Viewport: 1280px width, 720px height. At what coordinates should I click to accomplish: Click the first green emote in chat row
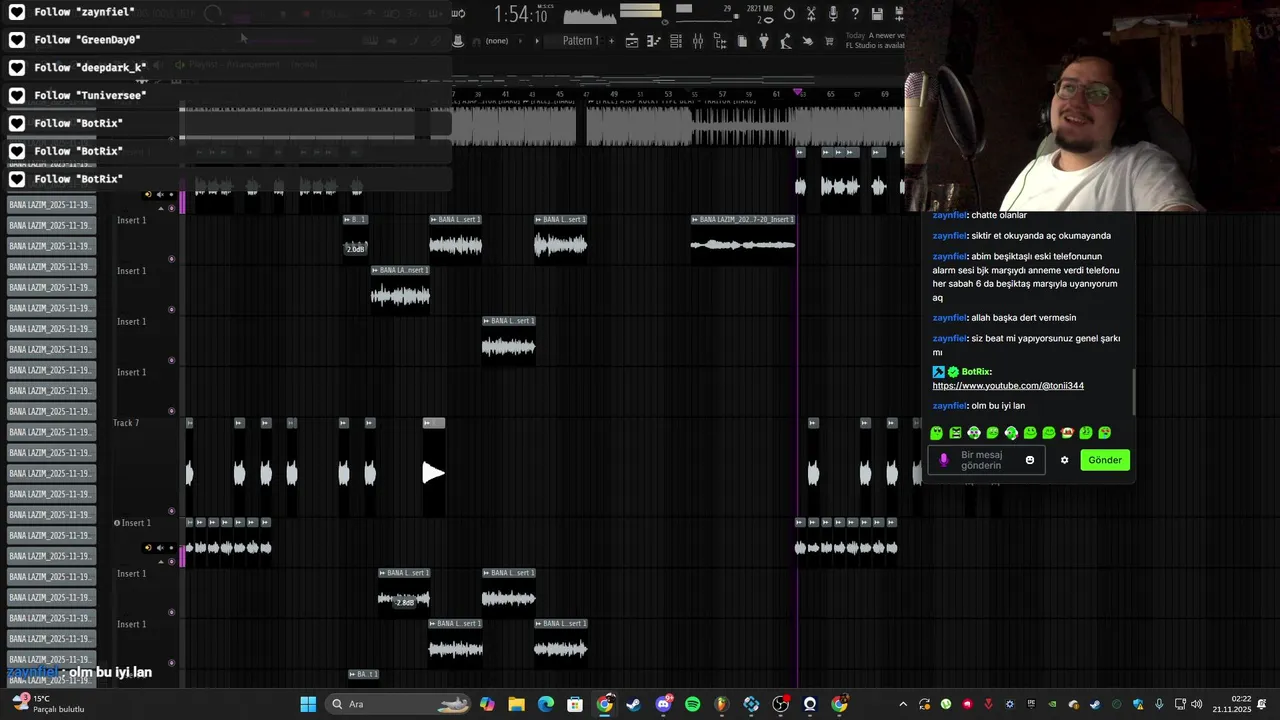937,433
